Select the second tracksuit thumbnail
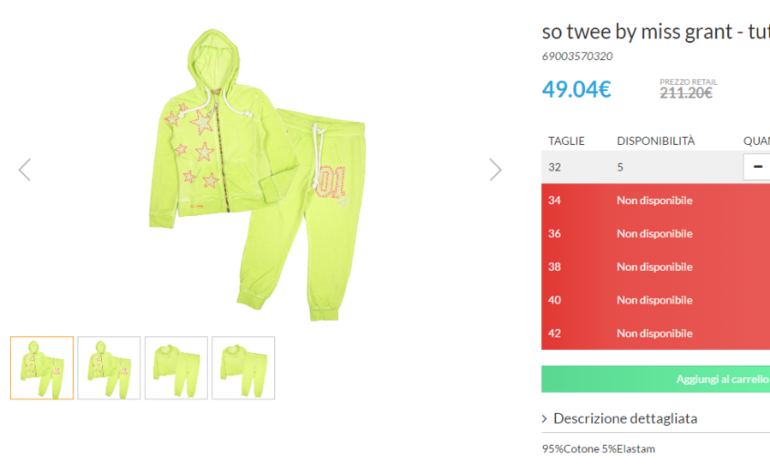Image resolution: width=770 pixels, height=474 pixels. click(x=109, y=368)
